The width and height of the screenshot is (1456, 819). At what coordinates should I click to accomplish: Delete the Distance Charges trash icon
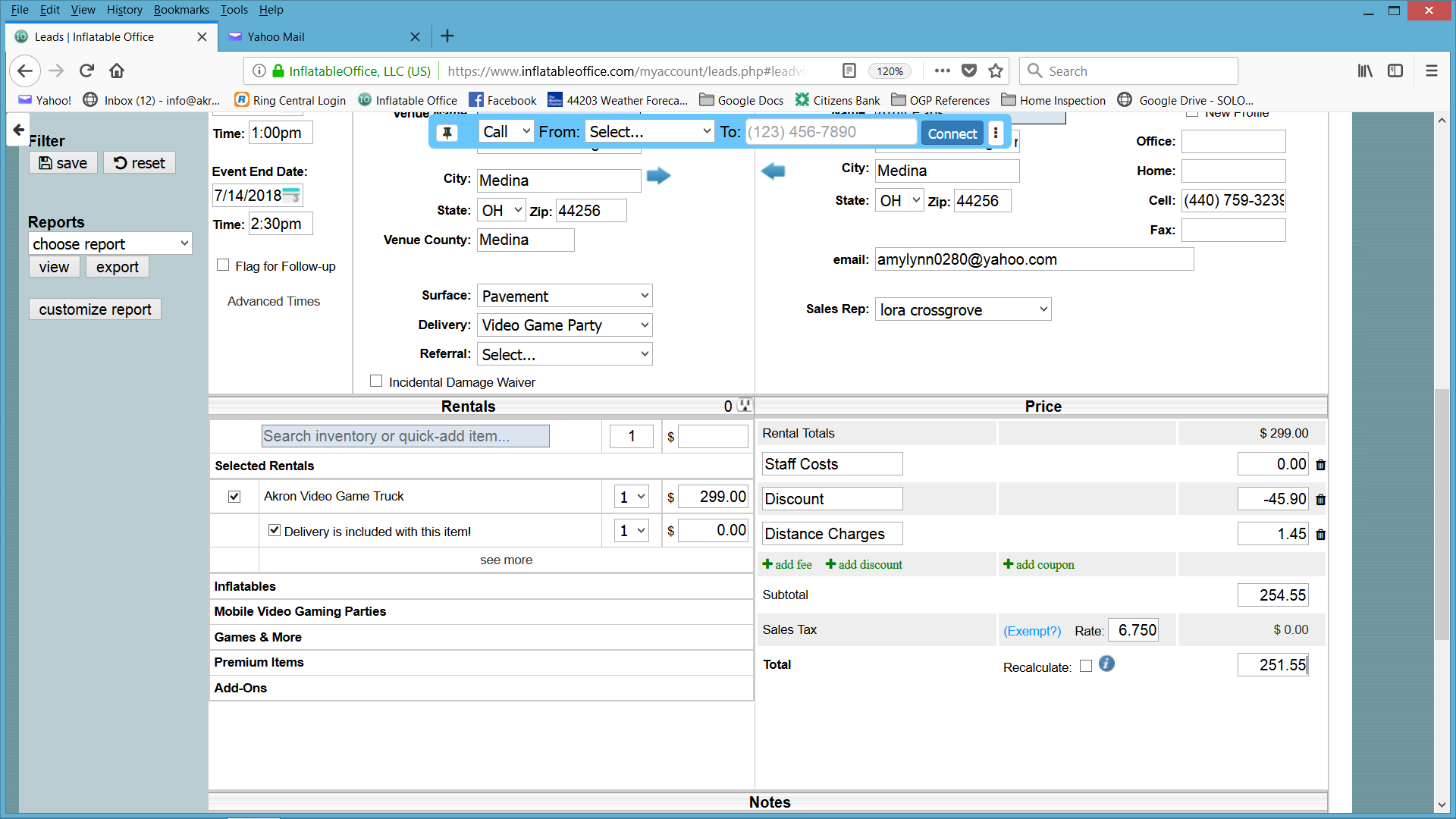pyautogui.click(x=1320, y=535)
